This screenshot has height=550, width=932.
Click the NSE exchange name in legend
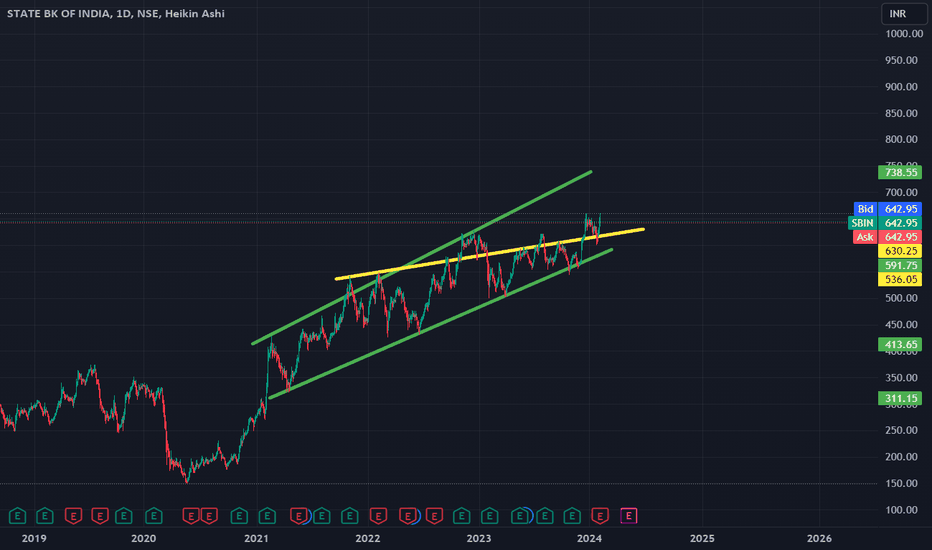tap(147, 13)
